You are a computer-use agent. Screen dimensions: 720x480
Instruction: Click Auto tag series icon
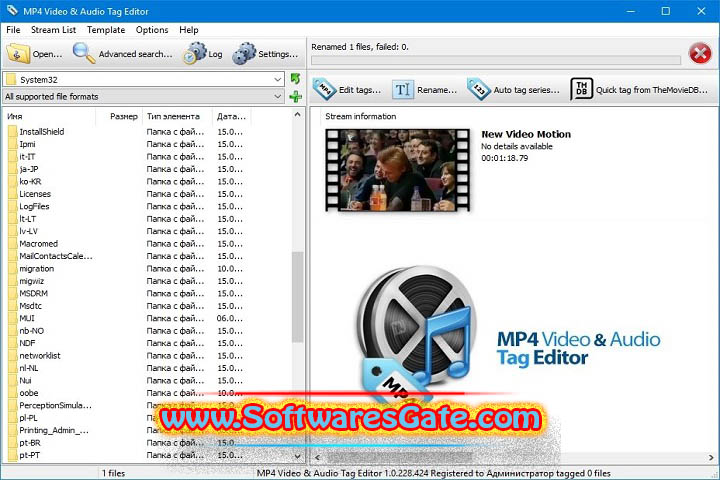[x=479, y=89]
